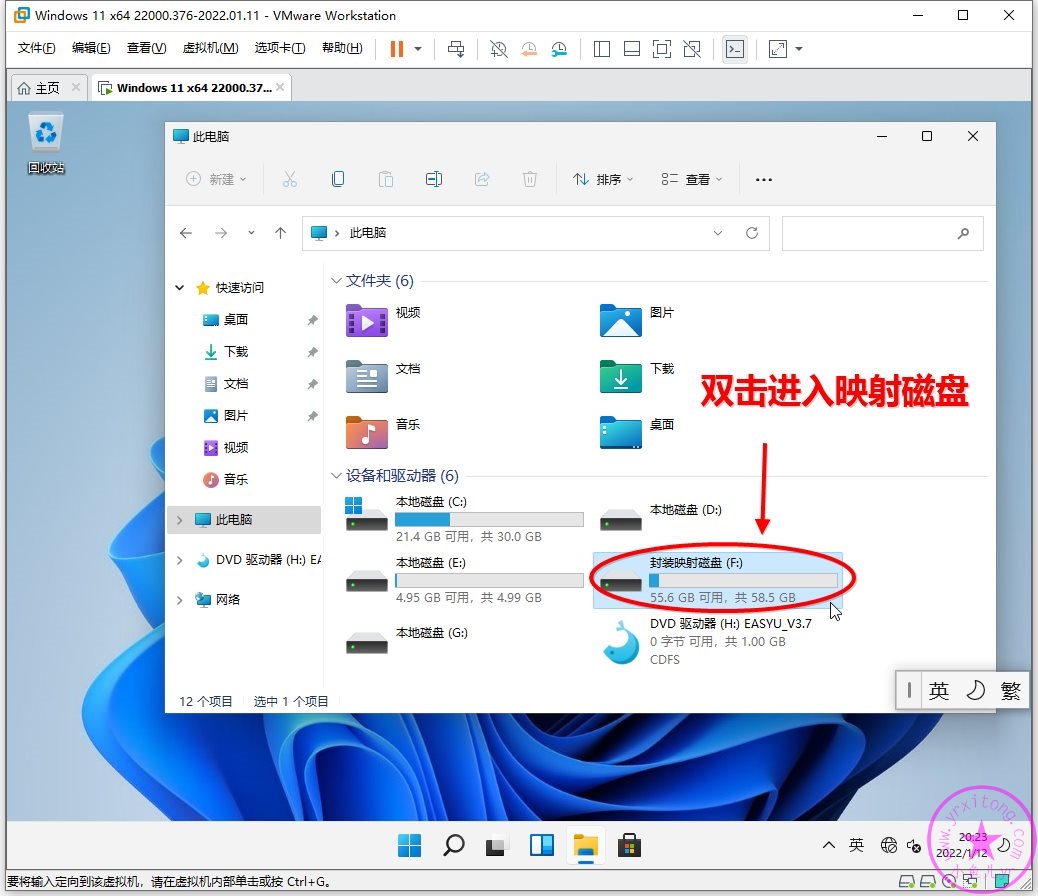Click the Unity mode icon in VMware toolbar
The width and height of the screenshot is (1038, 896).
692,49
